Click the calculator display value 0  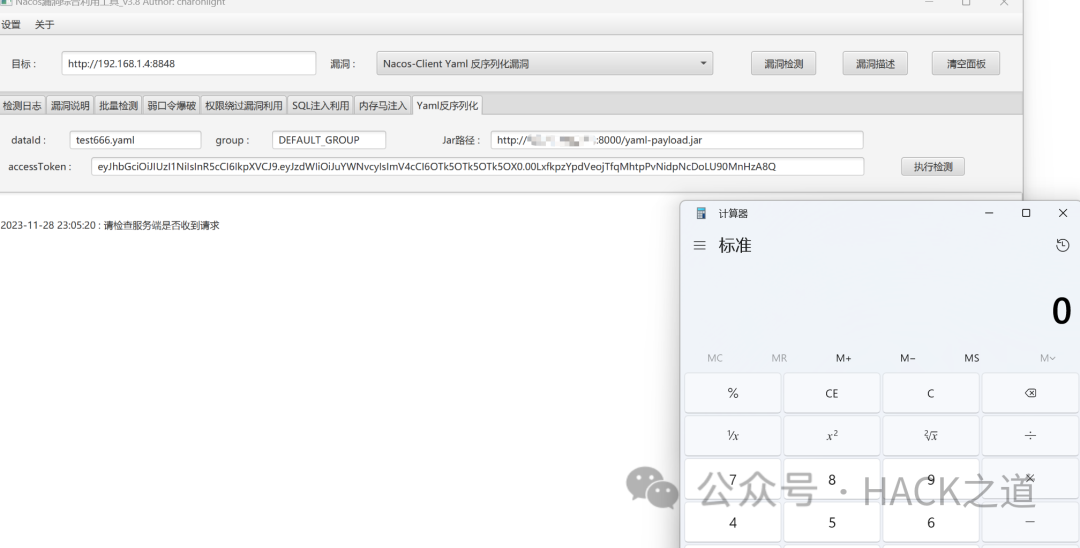(x=1061, y=310)
